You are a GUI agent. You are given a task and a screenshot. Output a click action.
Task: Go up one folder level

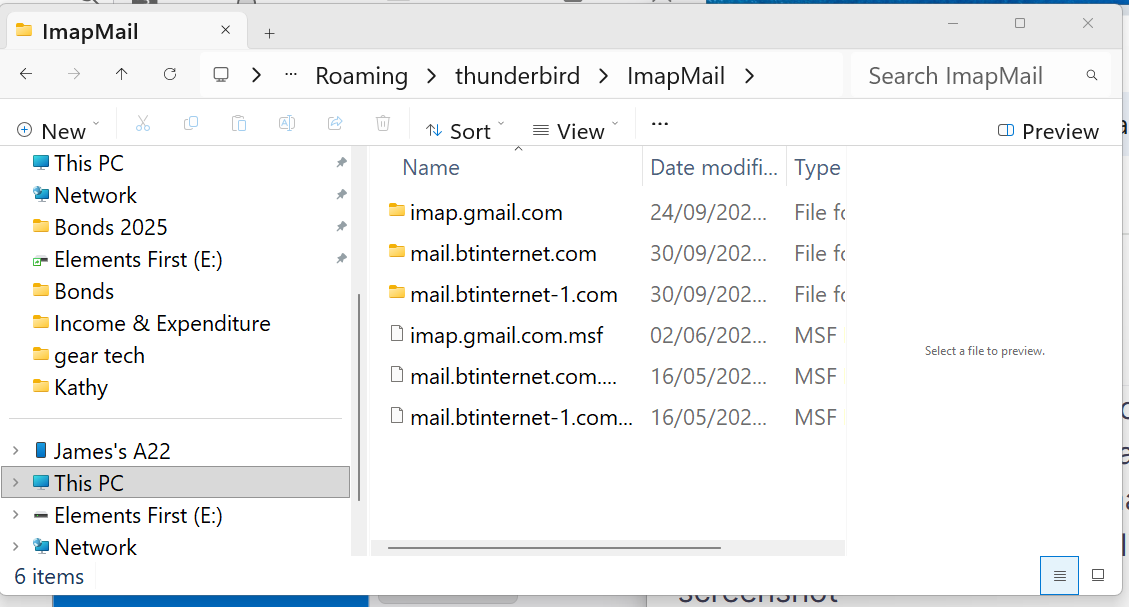pyautogui.click(x=122, y=74)
